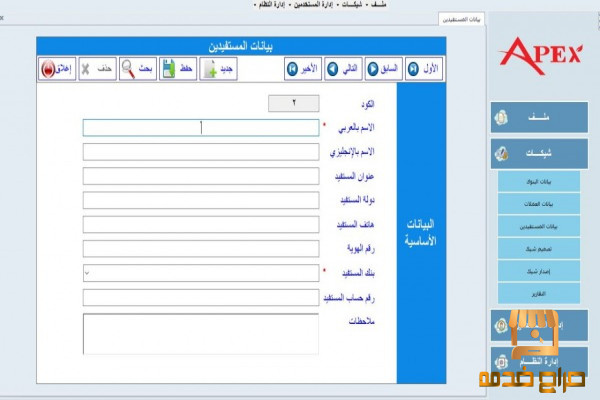Save (حفظ) the beneficiary record
The width and height of the screenshot is (600, 400).
coord(179,69)
